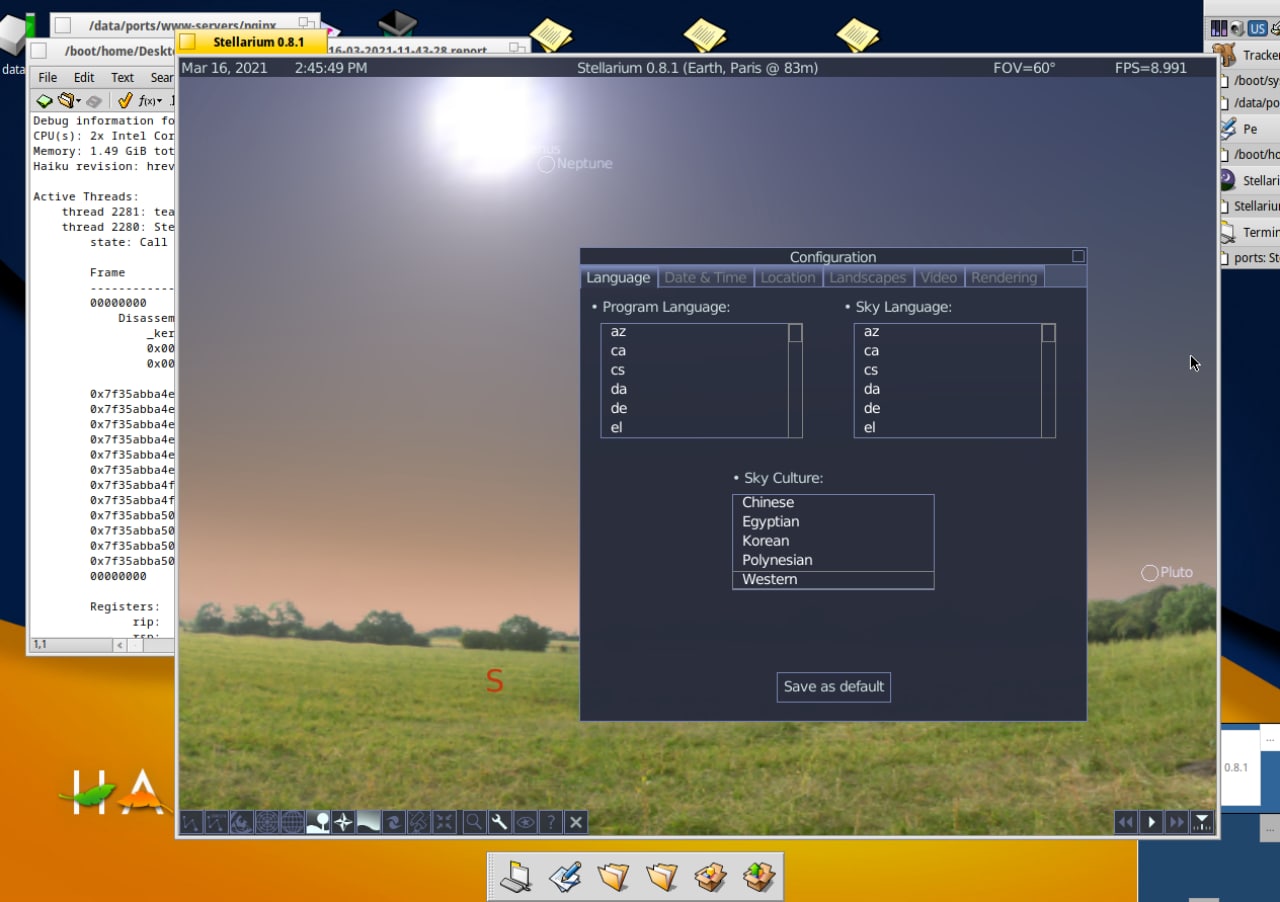Toggle the azimuthal grid

pyautogui.click(x=267, y=822)
